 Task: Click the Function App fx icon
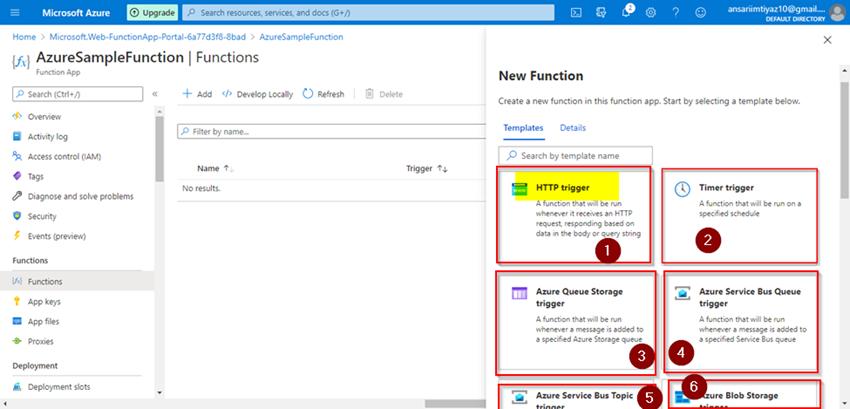[21, 61]
